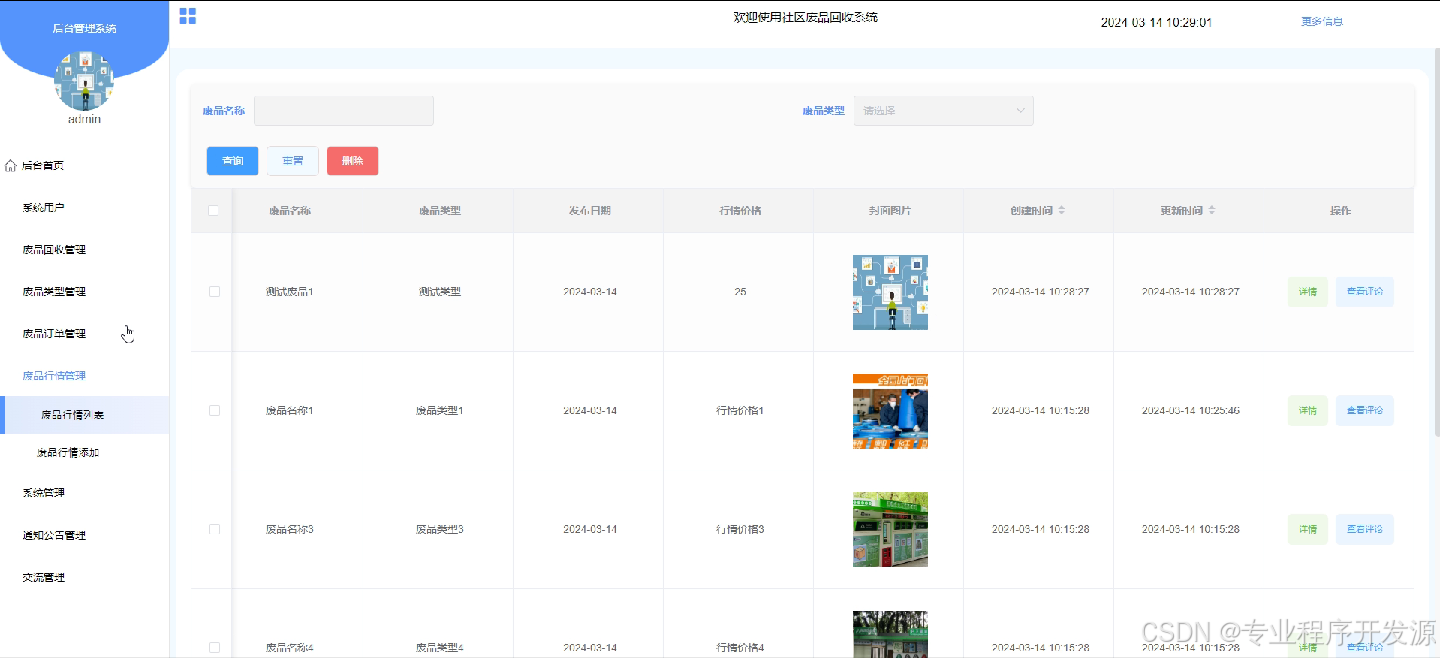Image resolution: width=1440 pixels, height=658 pixels.
Task: Click 查看评论 for row 废品名称3
Action: point(1365,529)
